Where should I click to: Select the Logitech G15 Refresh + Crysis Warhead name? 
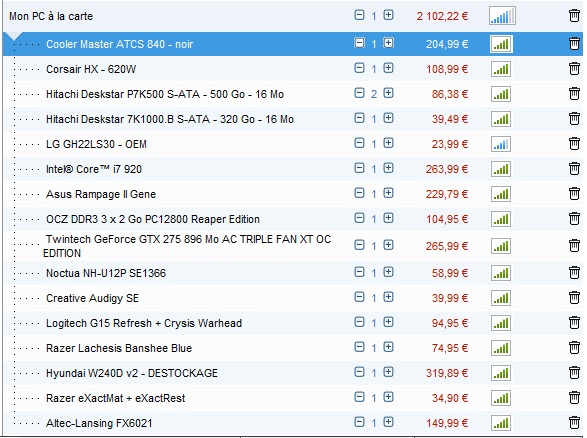[x=144, y=323]
